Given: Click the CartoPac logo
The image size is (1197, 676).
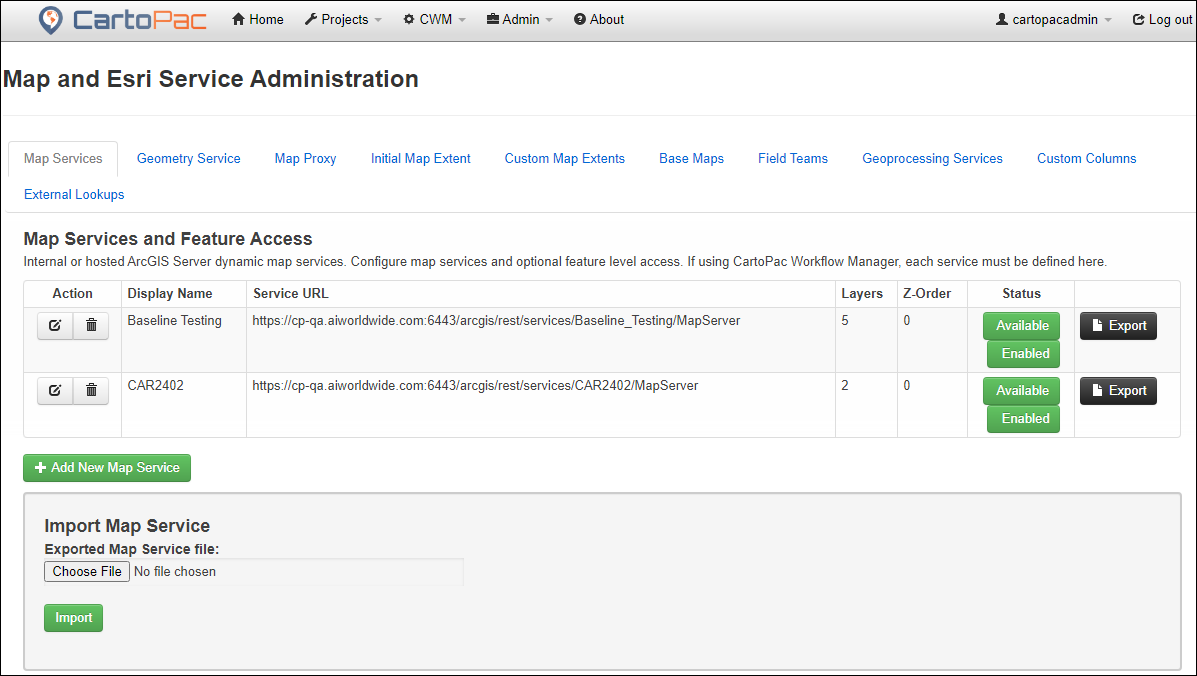Looking at the screenshot, I should click(122, 20).
